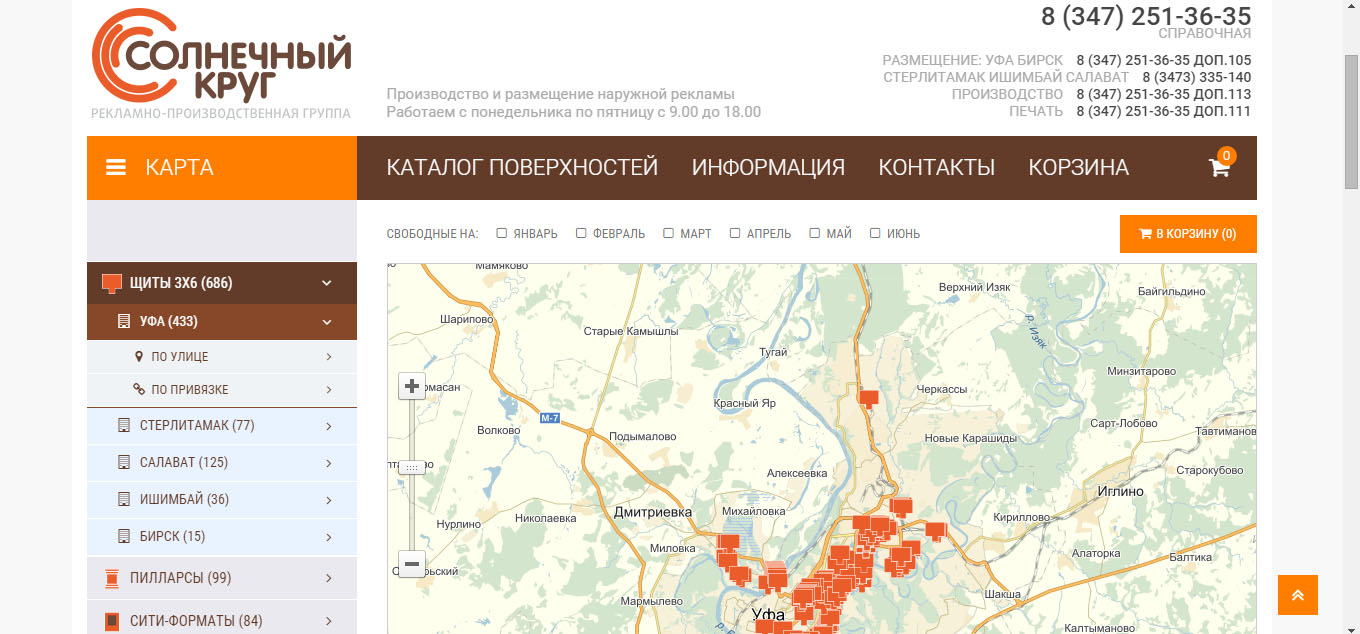This screenshot has width=1360, height=634.
Task: Click the M-7 highway badge on map
Action: click(x=550, y=418)
